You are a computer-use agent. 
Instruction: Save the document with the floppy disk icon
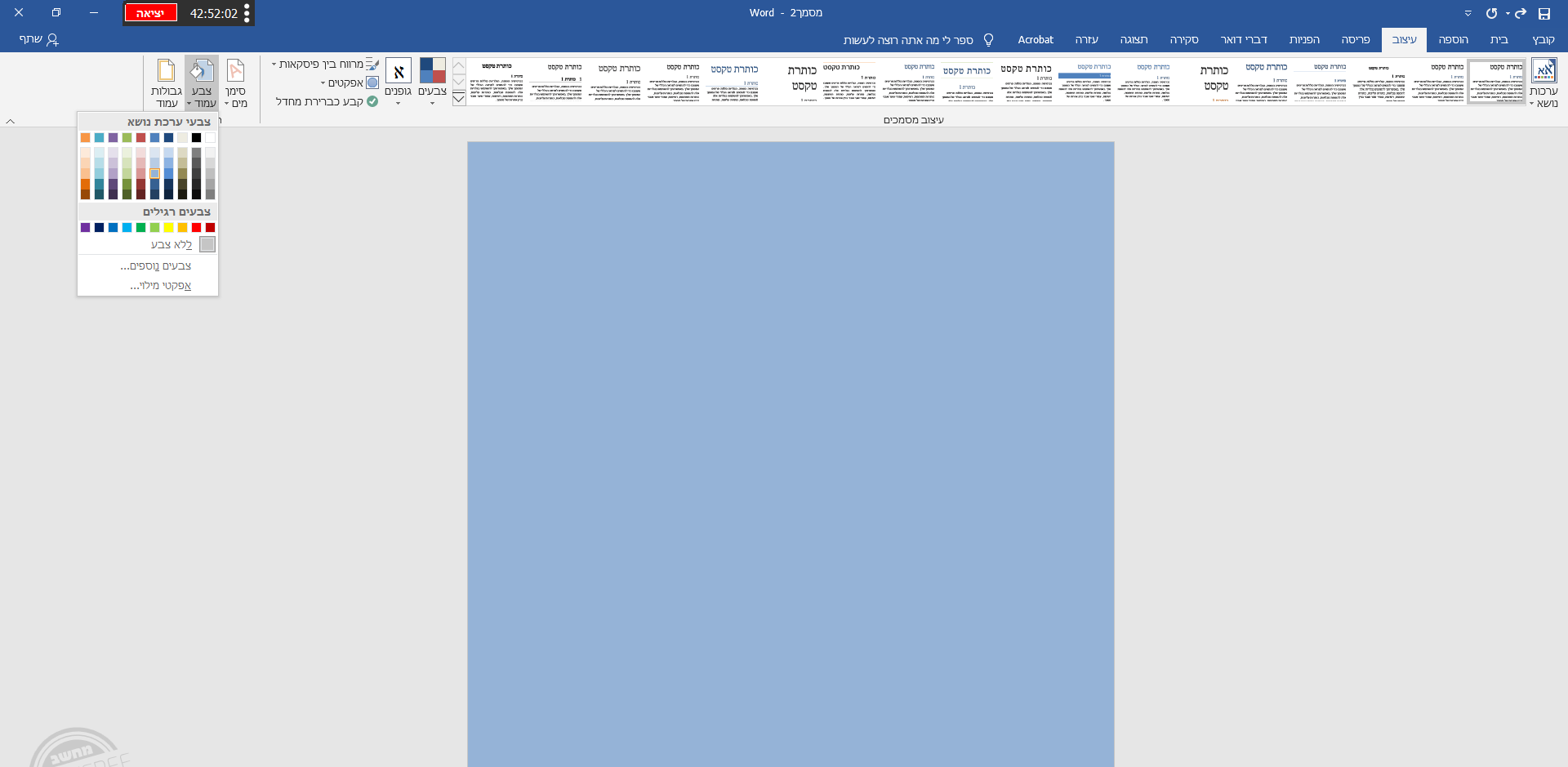click(1543, 13)
